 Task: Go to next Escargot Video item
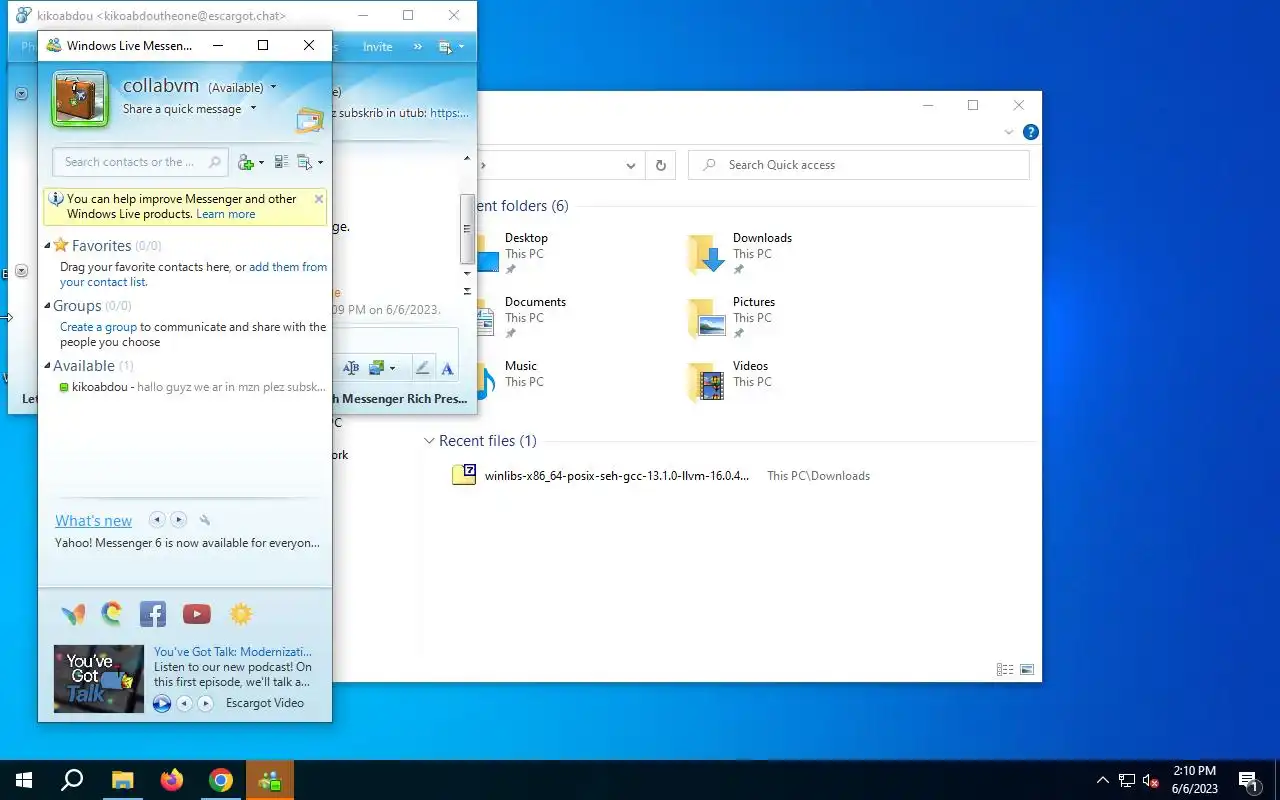(x=205, y=704)
